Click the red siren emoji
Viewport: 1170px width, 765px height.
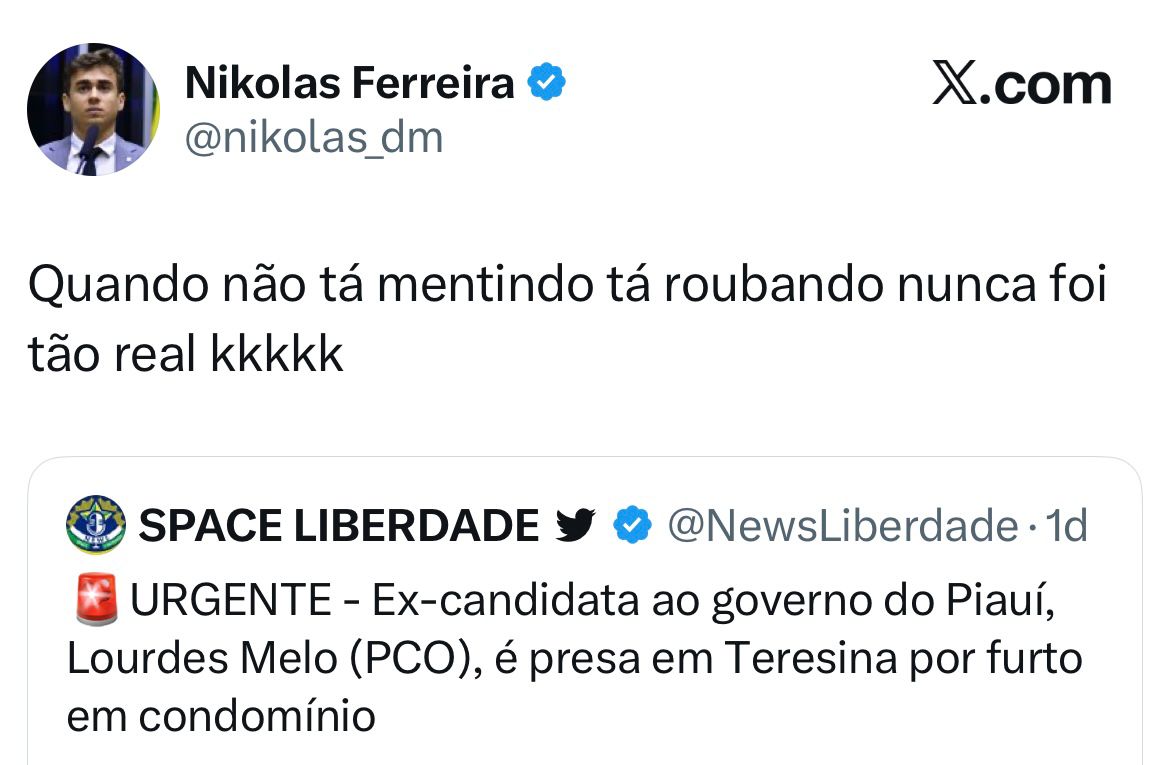pos(95,602)
